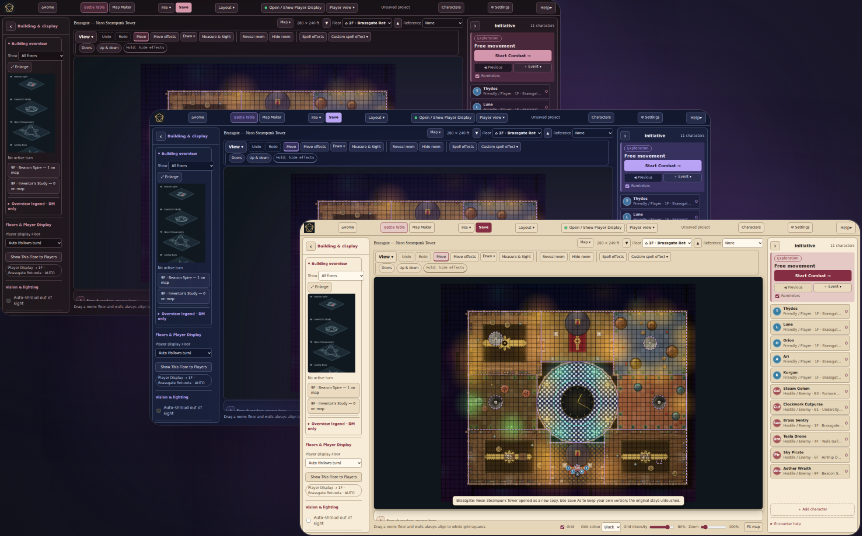Click the app logo in the back dark window
This screenshot has width=862, height=536.
[9, 8]
